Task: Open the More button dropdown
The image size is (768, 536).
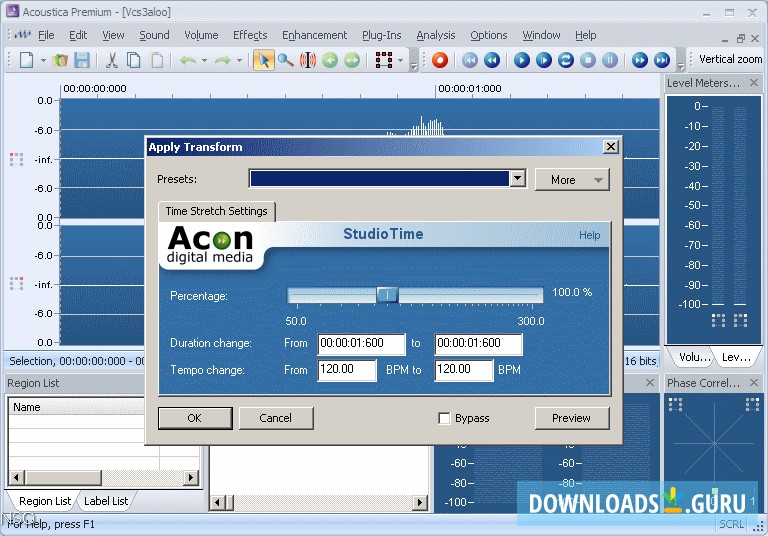Action: (x=572, y=180)
